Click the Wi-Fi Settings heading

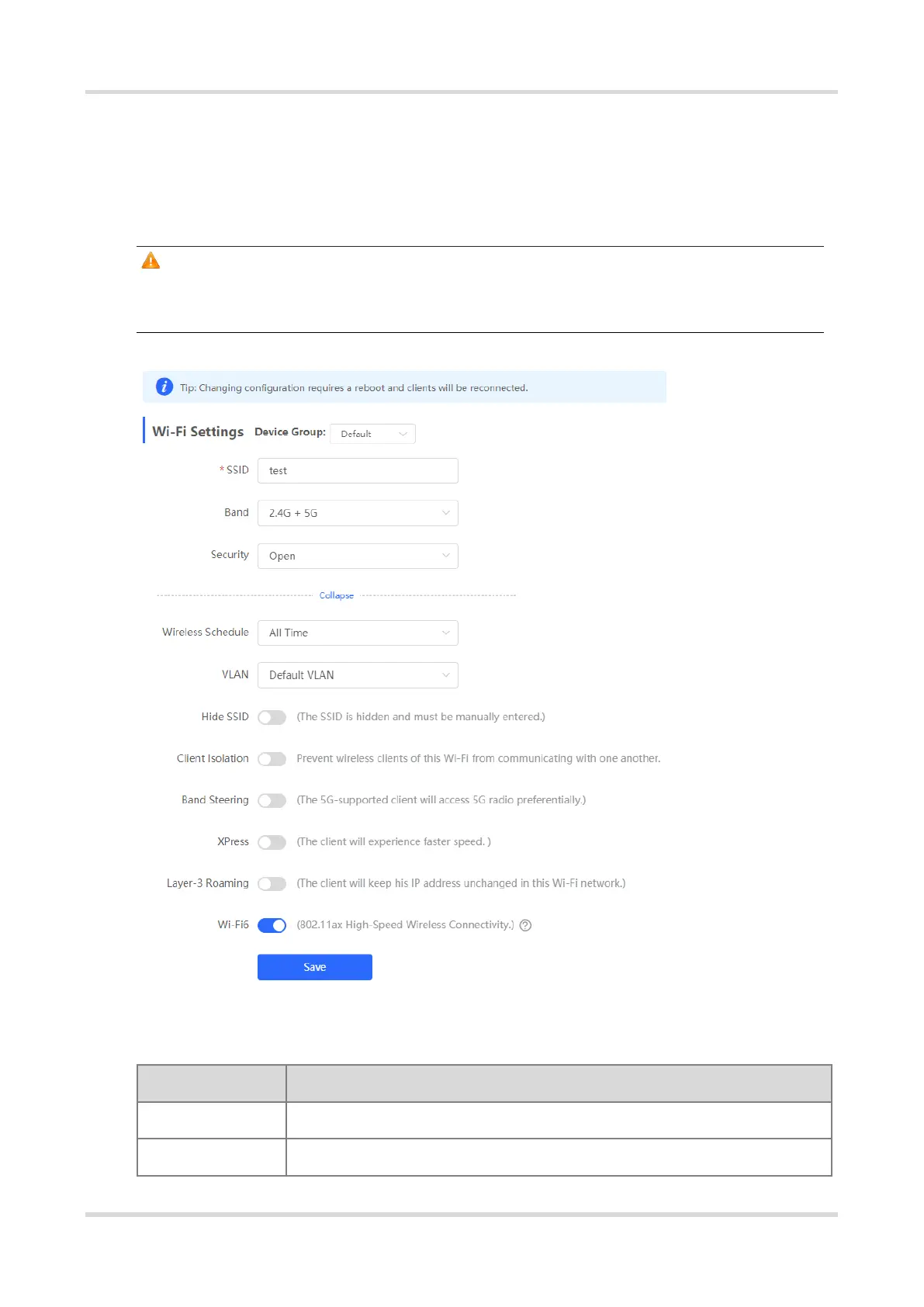pyautogui.click(x=198, y=432)
